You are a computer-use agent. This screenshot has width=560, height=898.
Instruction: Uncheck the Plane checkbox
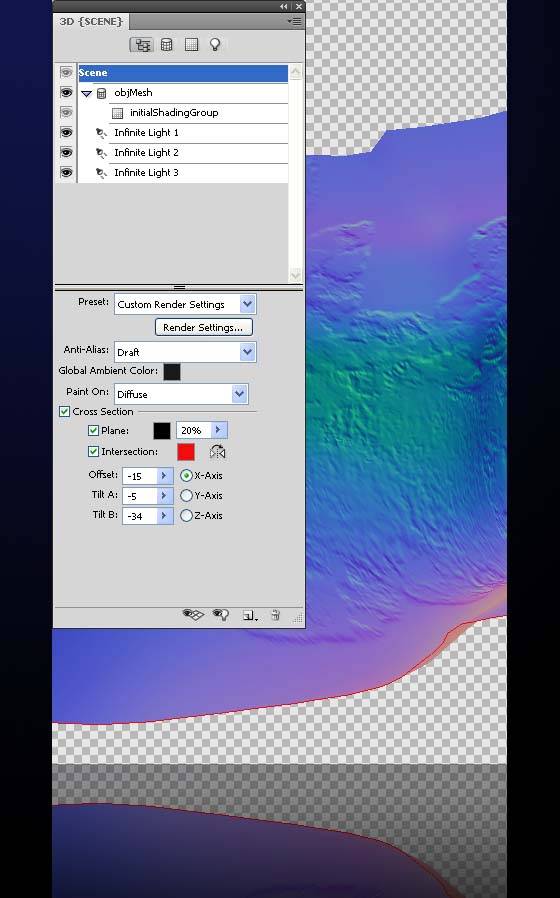coord(93,430)
